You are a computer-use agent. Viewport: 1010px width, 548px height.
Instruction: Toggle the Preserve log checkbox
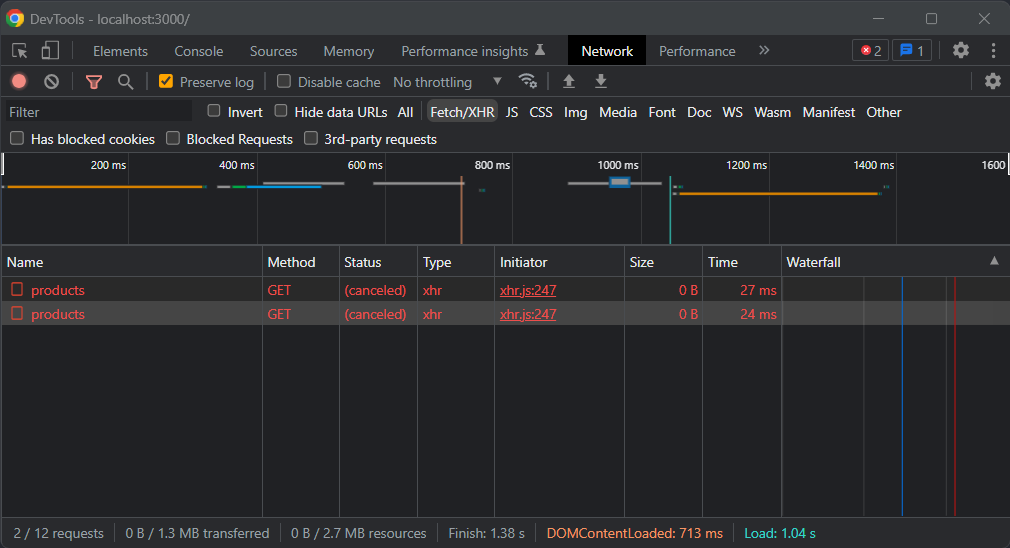tap(166, 81)
